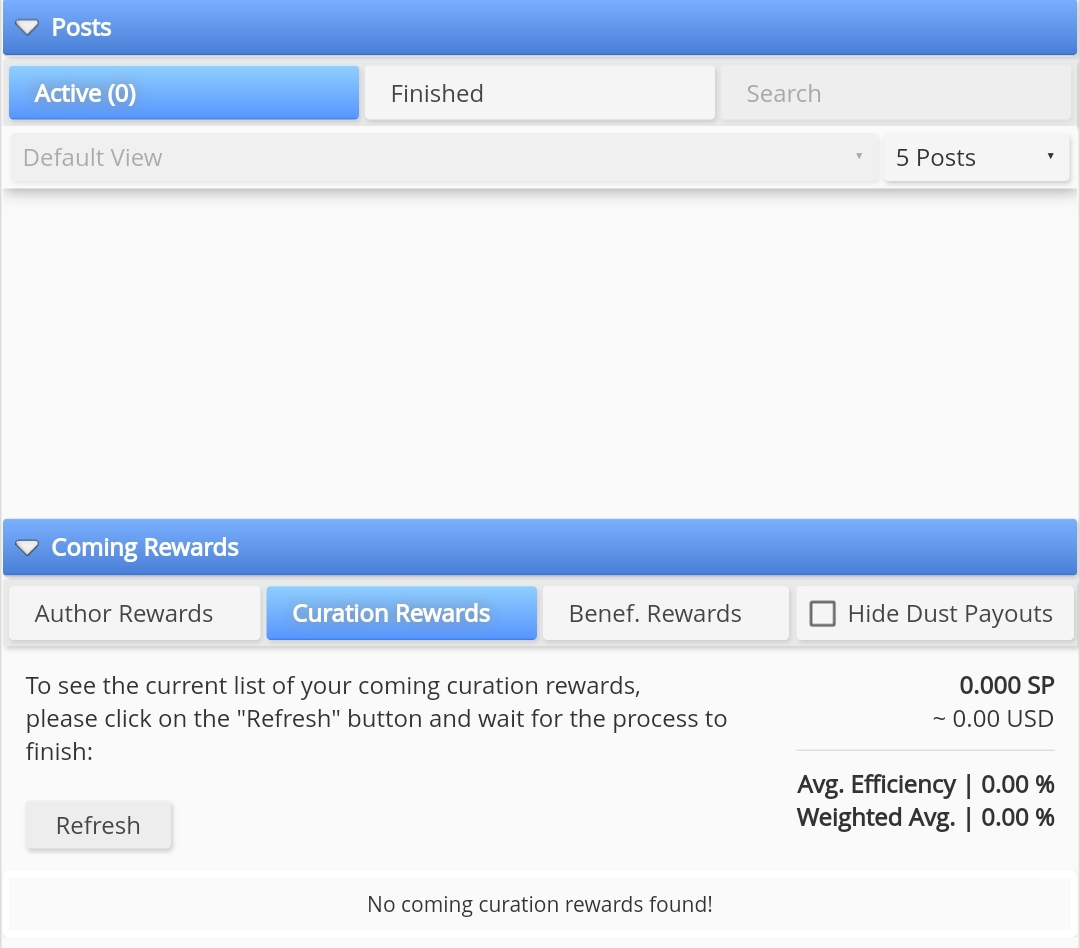Image resolution: width=1080 pixels, height=948 pixels.
Task: Open the 5 Posts count dropdown
Action: pyautogui.click(x=977, y=158)
